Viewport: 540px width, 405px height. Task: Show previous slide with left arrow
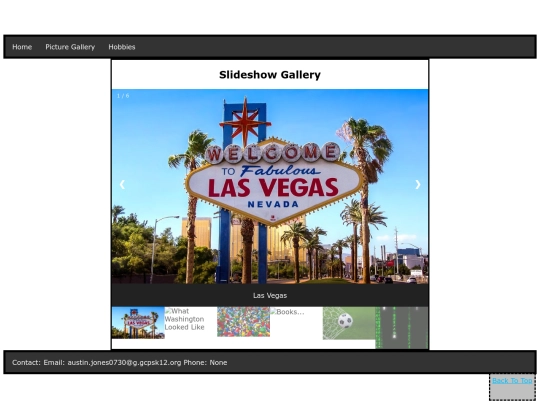(x=122, y=185)
